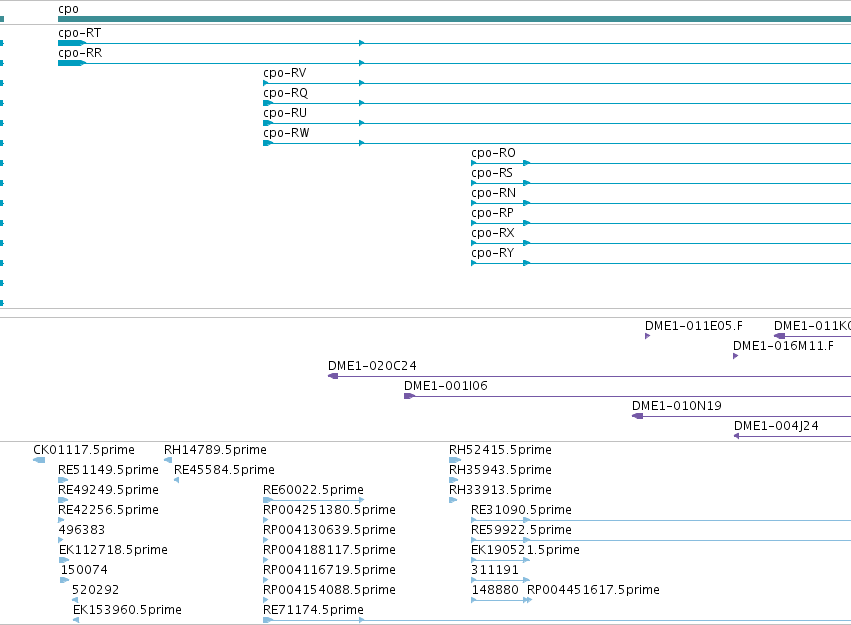Select EST RE71174.5prime
The image size is (851, 625).
(x=313, y=610)
